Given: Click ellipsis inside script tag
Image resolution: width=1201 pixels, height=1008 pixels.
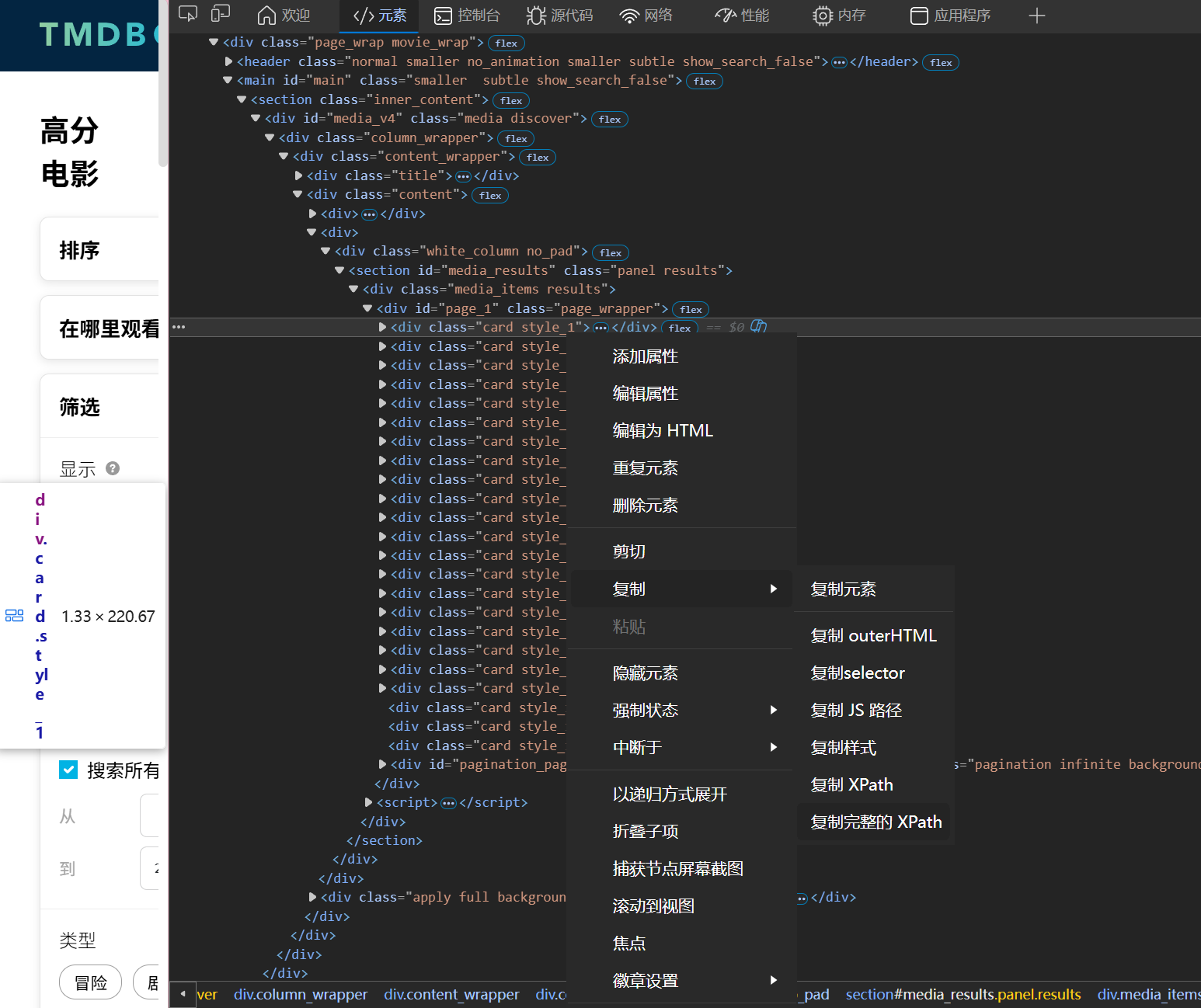Looking at the screenshot, I should pos(448,803).
